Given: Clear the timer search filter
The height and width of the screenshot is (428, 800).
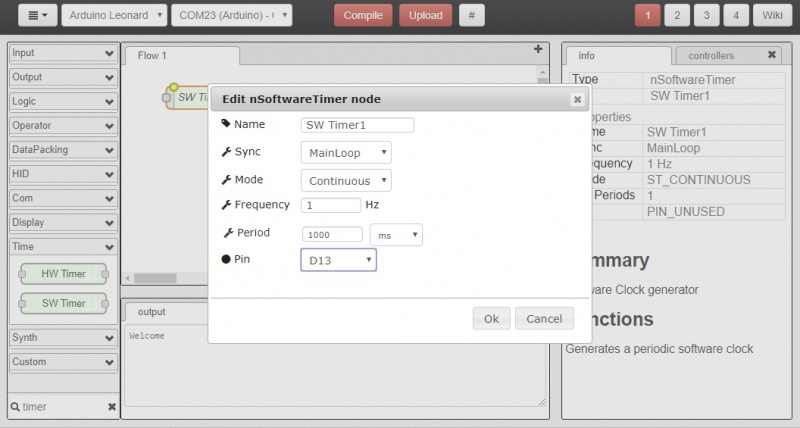Looking at the screenshot, I should coord(112,407).
